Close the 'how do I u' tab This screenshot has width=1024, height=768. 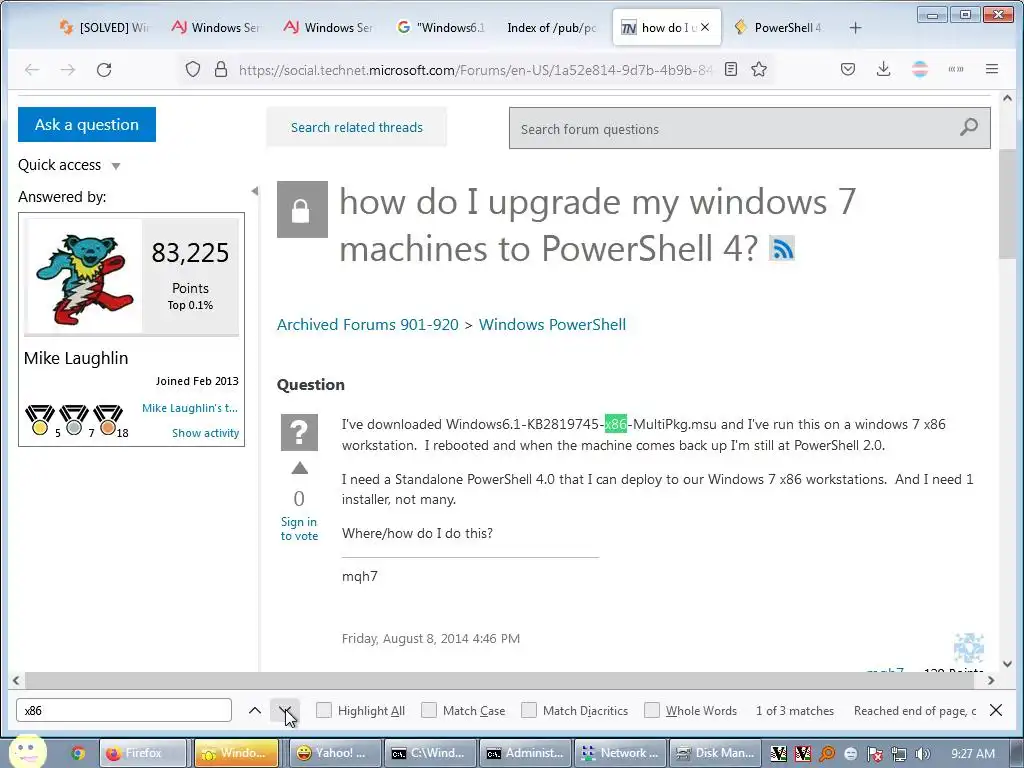tap(705, 27)
